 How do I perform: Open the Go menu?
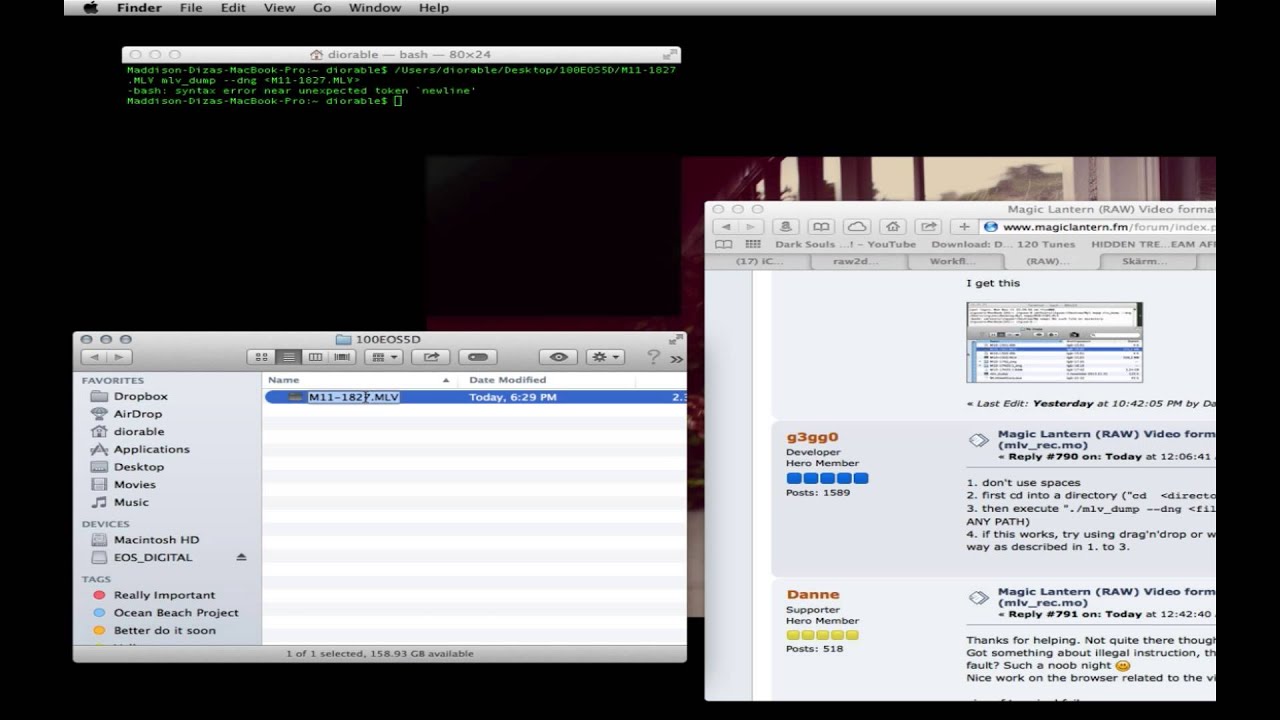[322, 8]
